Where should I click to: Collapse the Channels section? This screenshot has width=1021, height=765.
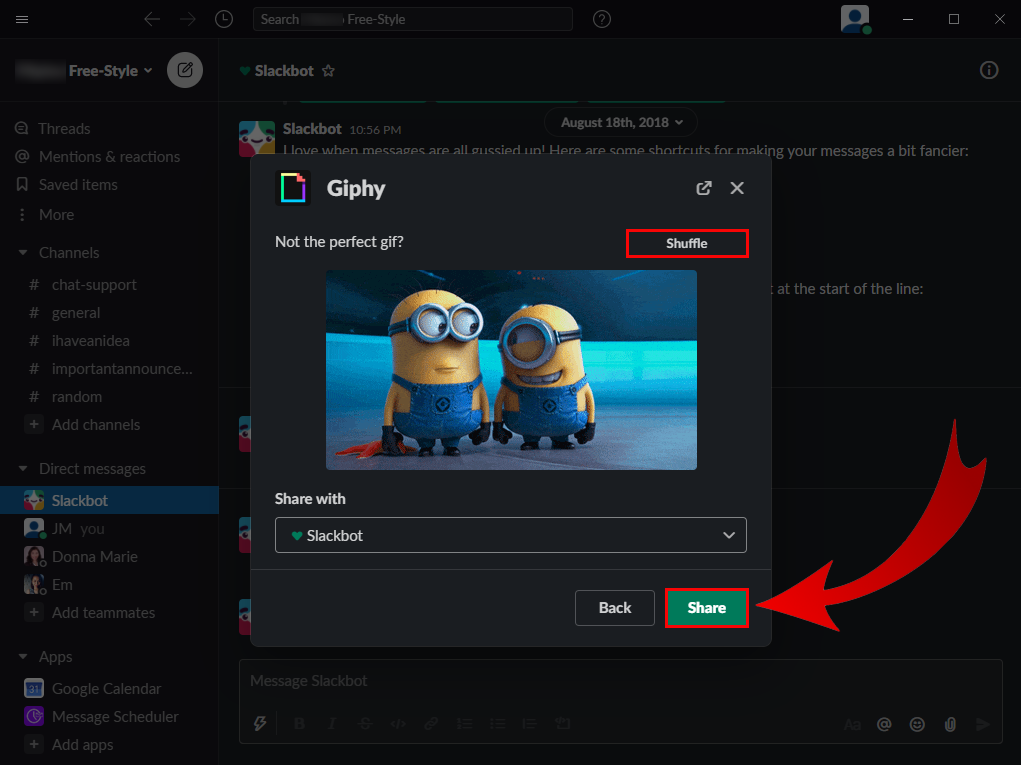(x=23, y=253)
